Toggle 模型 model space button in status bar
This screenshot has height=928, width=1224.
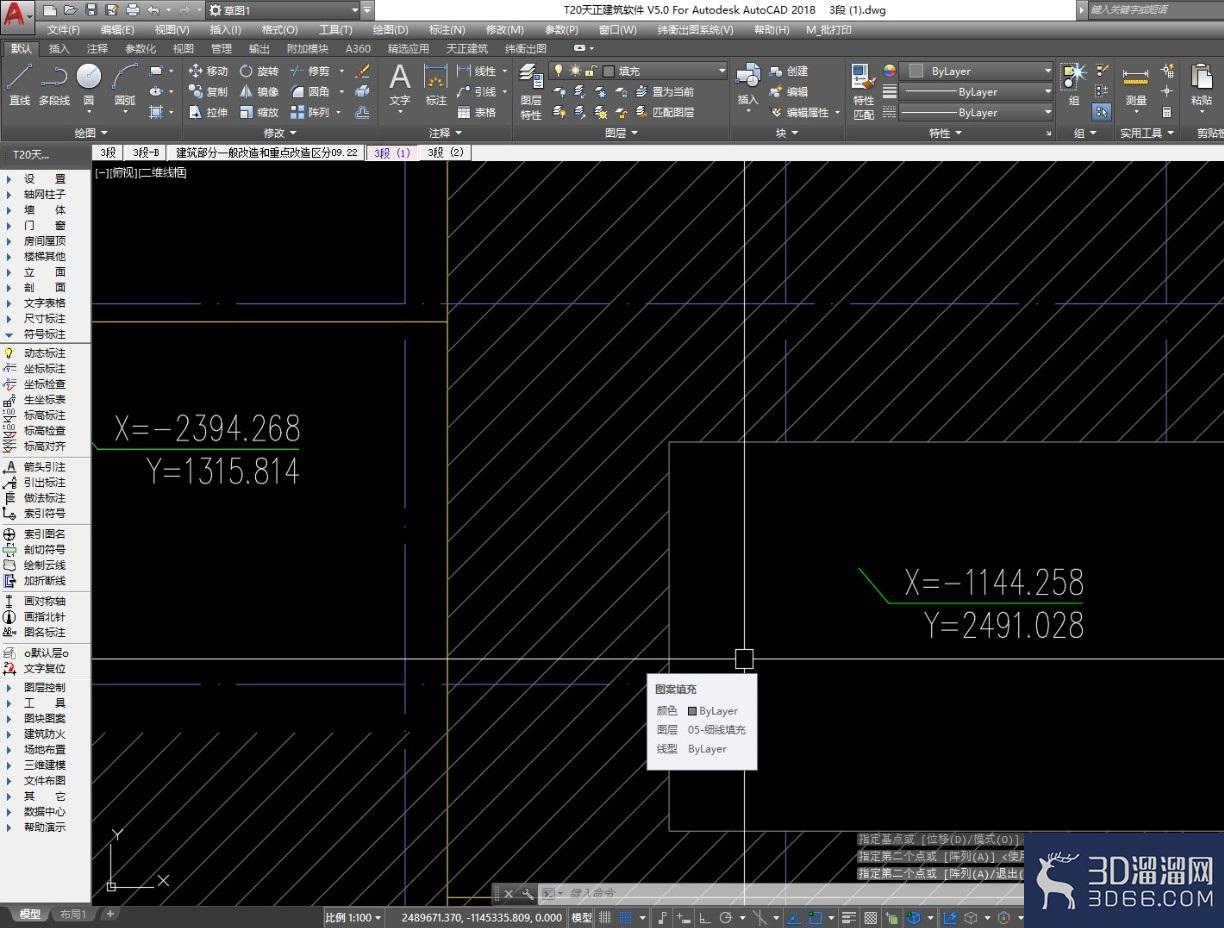[581, 917]
